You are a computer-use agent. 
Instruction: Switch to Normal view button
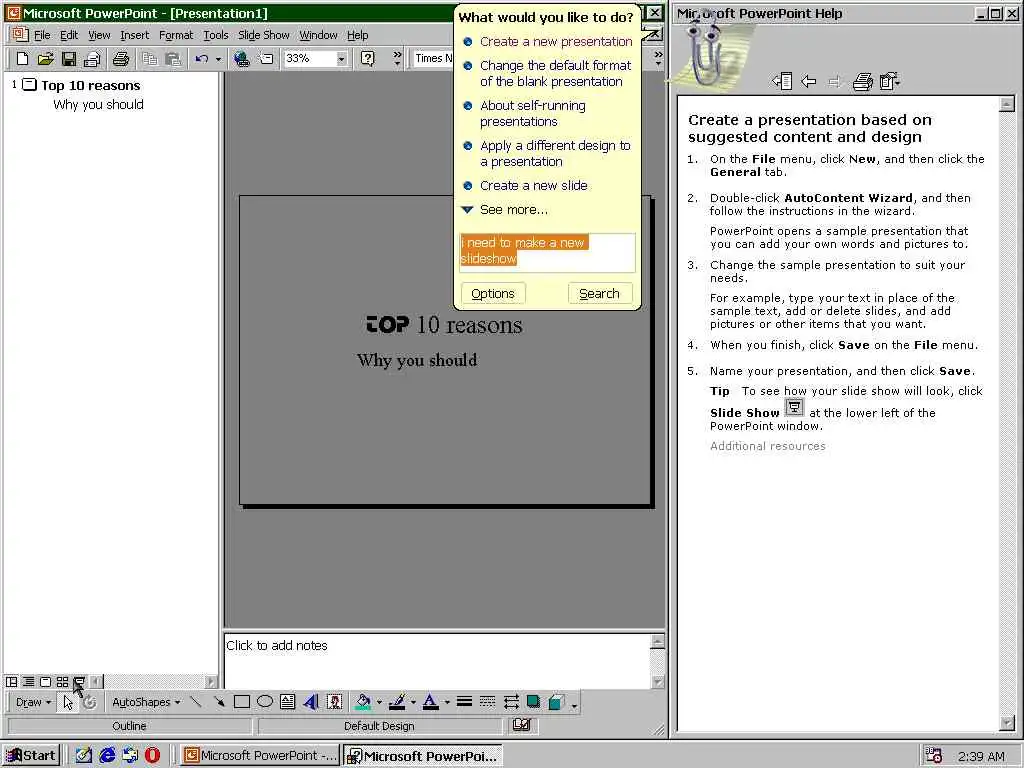12,682
